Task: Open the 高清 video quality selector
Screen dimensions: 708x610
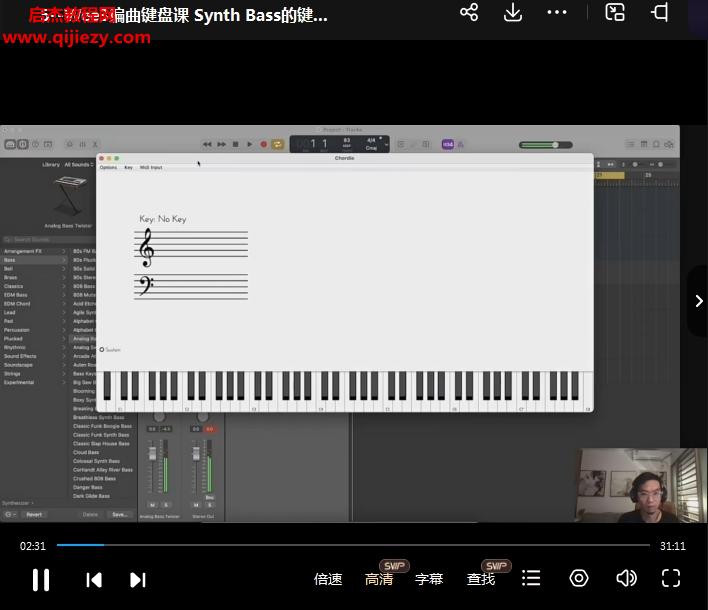Action: (379, 579)
